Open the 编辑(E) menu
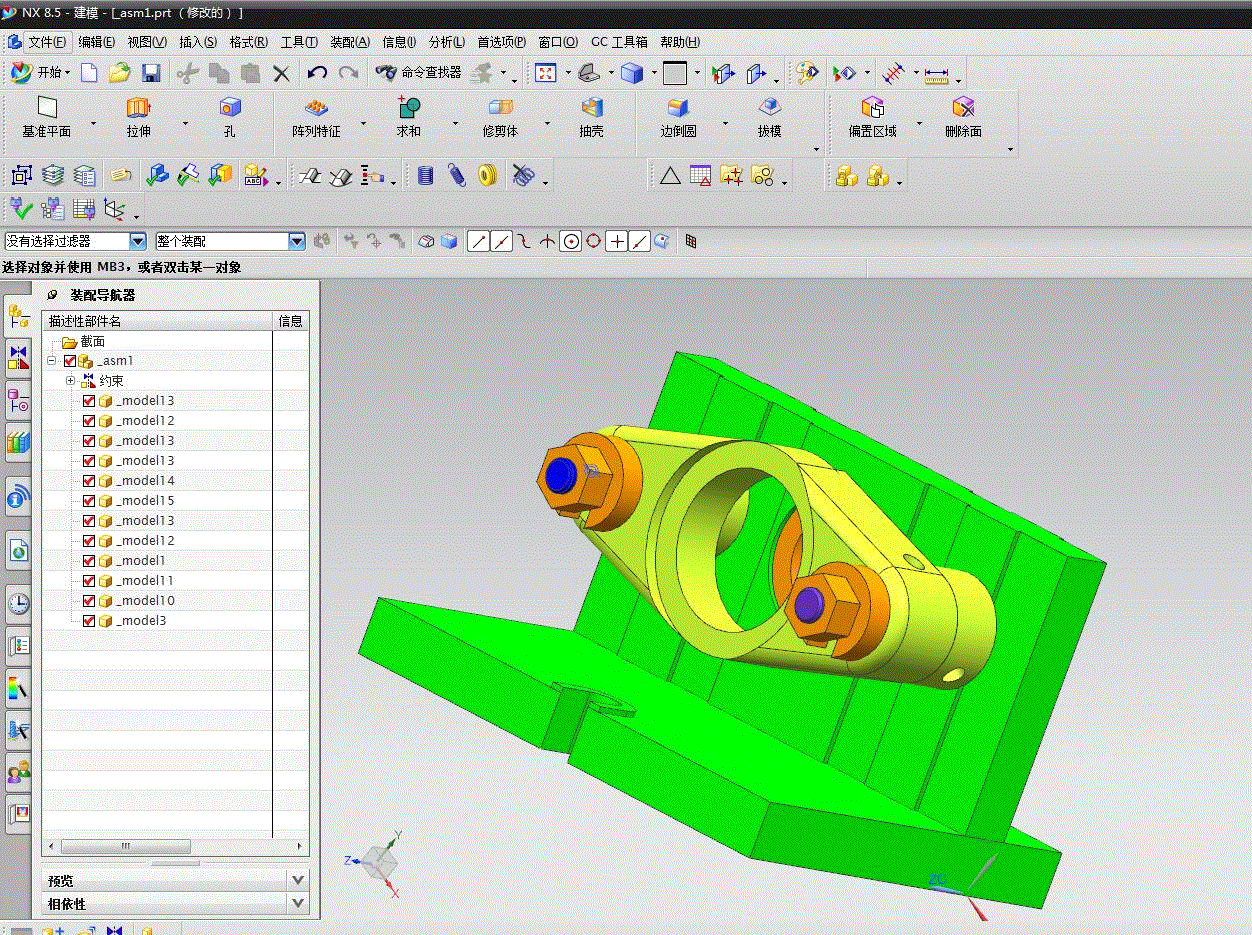The image size is (1252, 935). [97, 42]
